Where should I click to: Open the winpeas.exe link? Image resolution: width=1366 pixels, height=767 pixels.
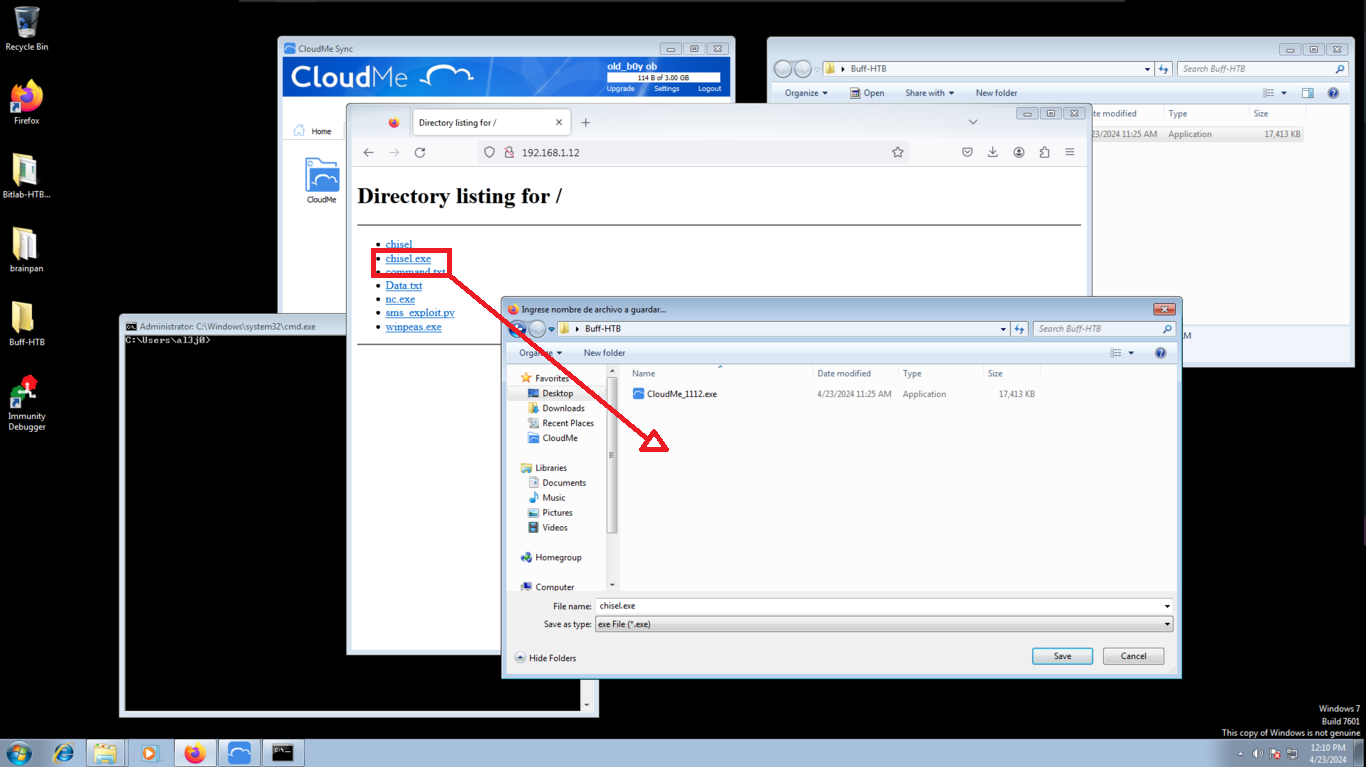pos(413,327)
